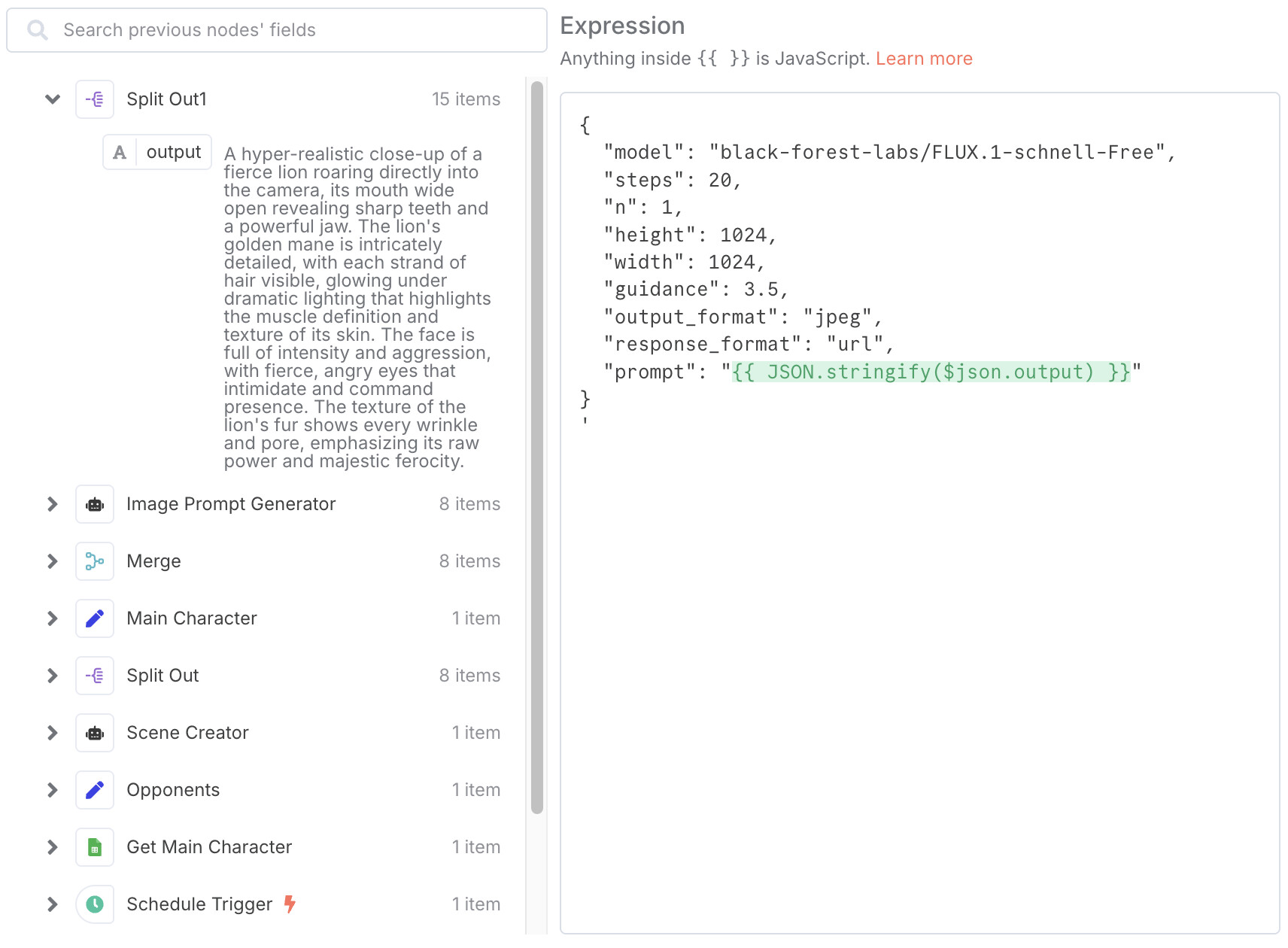Click the Schedule Trigger clock icon
The image size is (1288, 948).
pos(94,904)
